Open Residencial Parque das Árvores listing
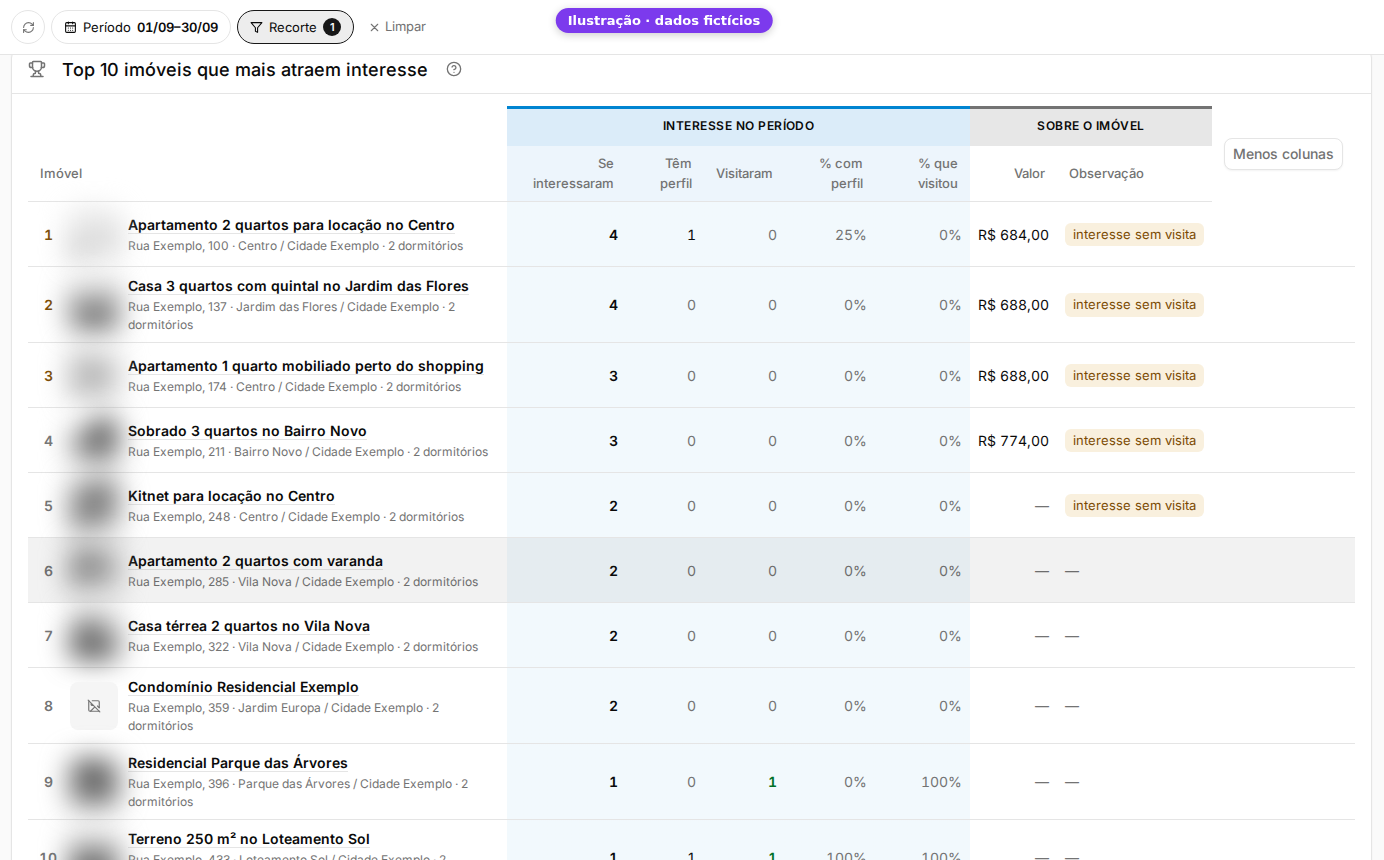The width and height of the screenshot is (1384, 860). coord(238,763)
